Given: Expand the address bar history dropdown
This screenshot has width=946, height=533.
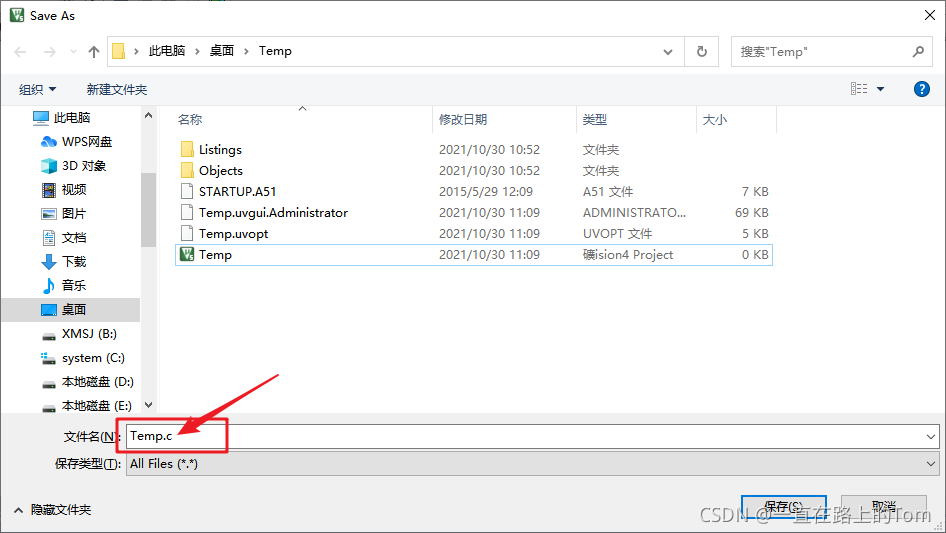Looking at the screenshot, I should [668, 52].
